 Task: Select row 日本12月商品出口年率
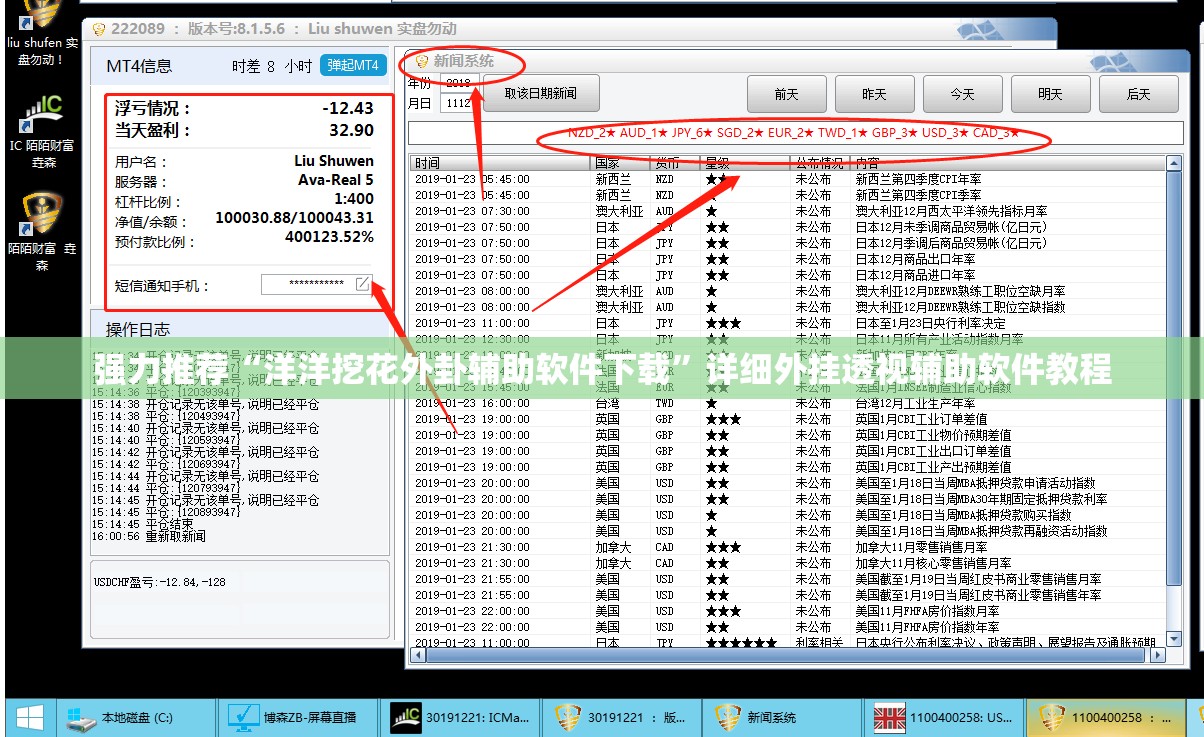[788, 259]
